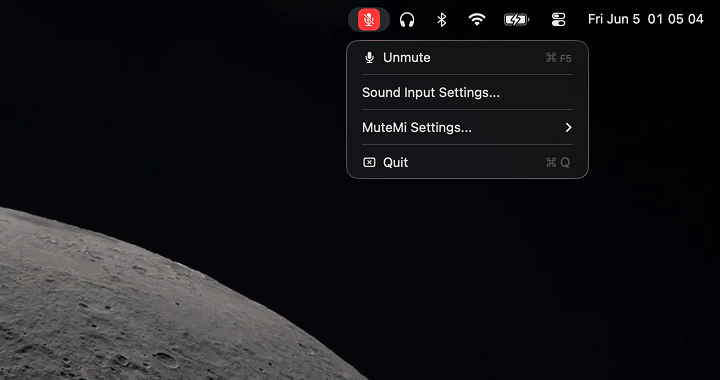This screenshot has width=720, height=380.
Task: Open the Wi-Fi status menu
Action: 477,19
